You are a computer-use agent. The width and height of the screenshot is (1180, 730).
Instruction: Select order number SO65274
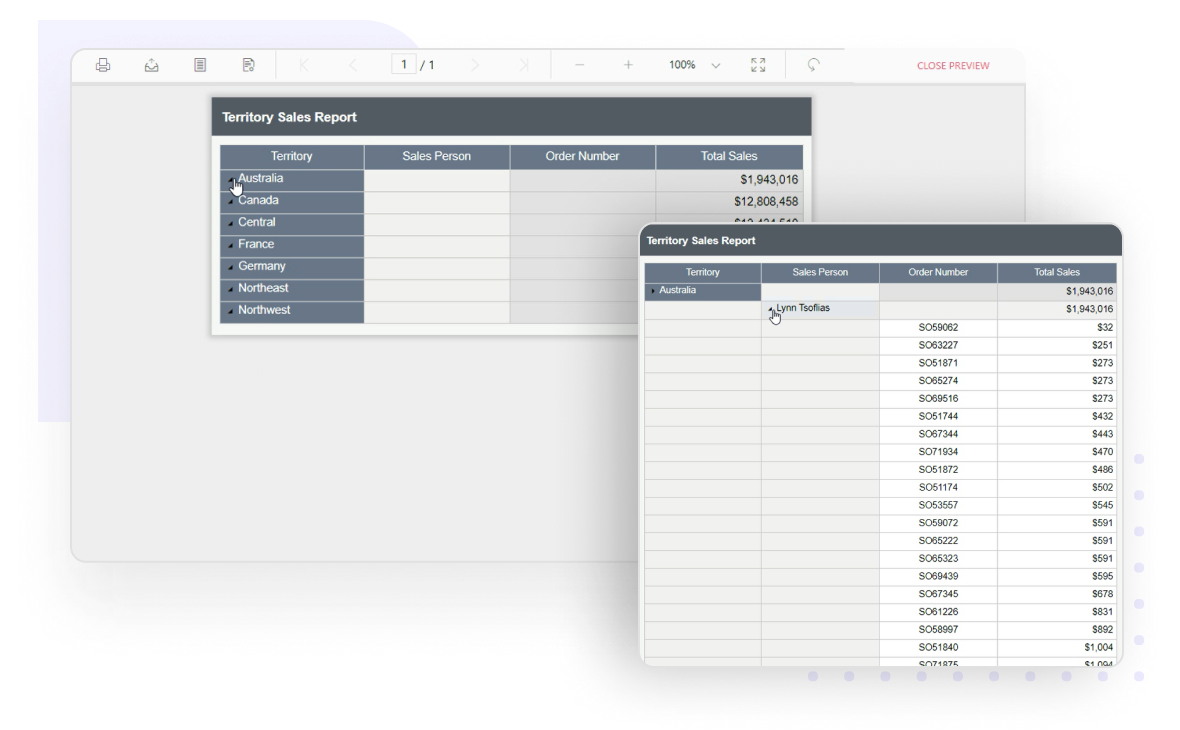[x=938, y=381]
